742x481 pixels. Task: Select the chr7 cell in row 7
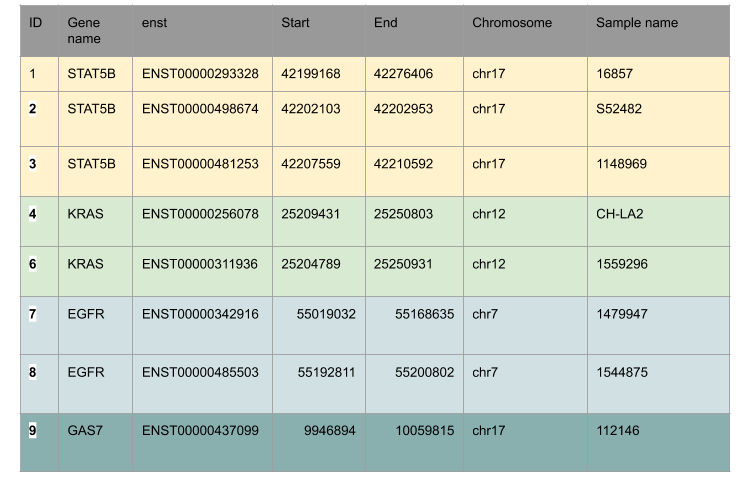tap(485, 314)
